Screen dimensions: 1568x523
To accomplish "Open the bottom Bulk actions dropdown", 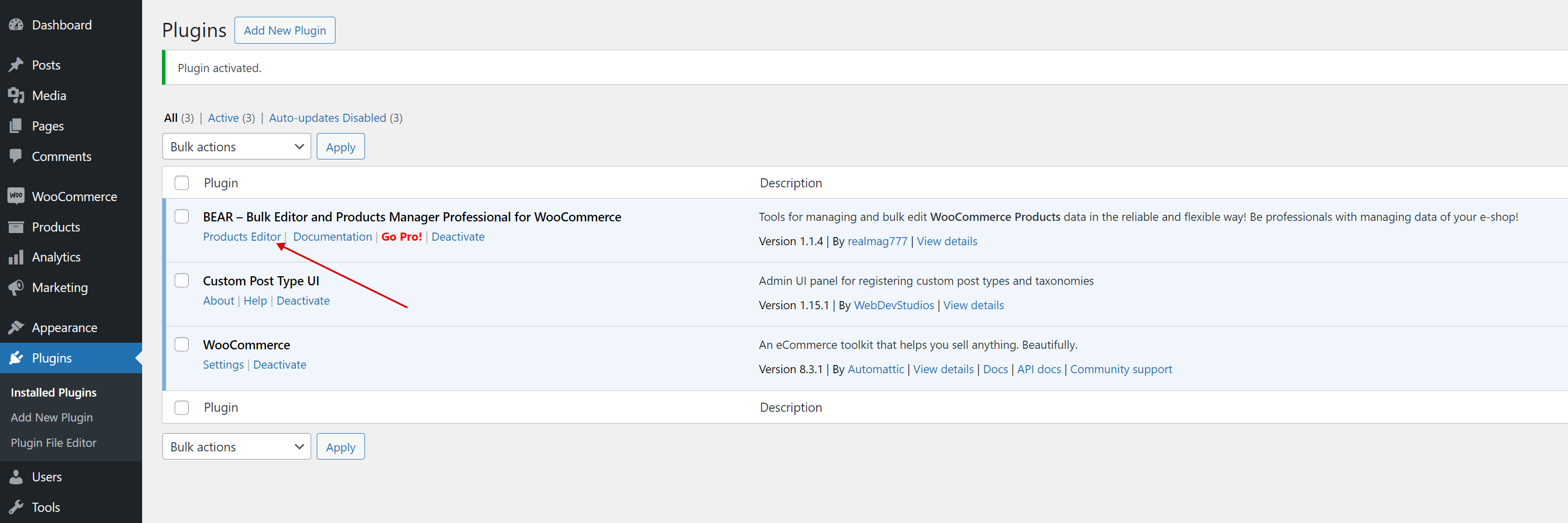I will (236, 446).
